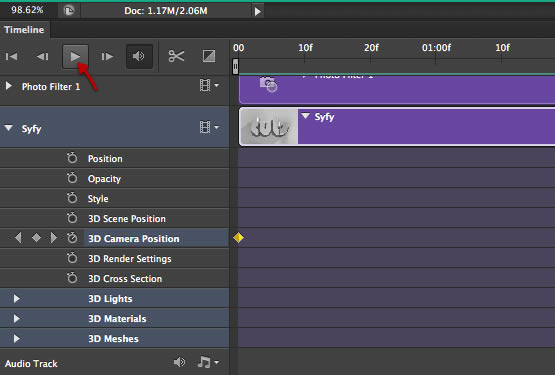Select the 3D Lights label
The height and width of the screenshot is (375, 555).
pos(110,299)
